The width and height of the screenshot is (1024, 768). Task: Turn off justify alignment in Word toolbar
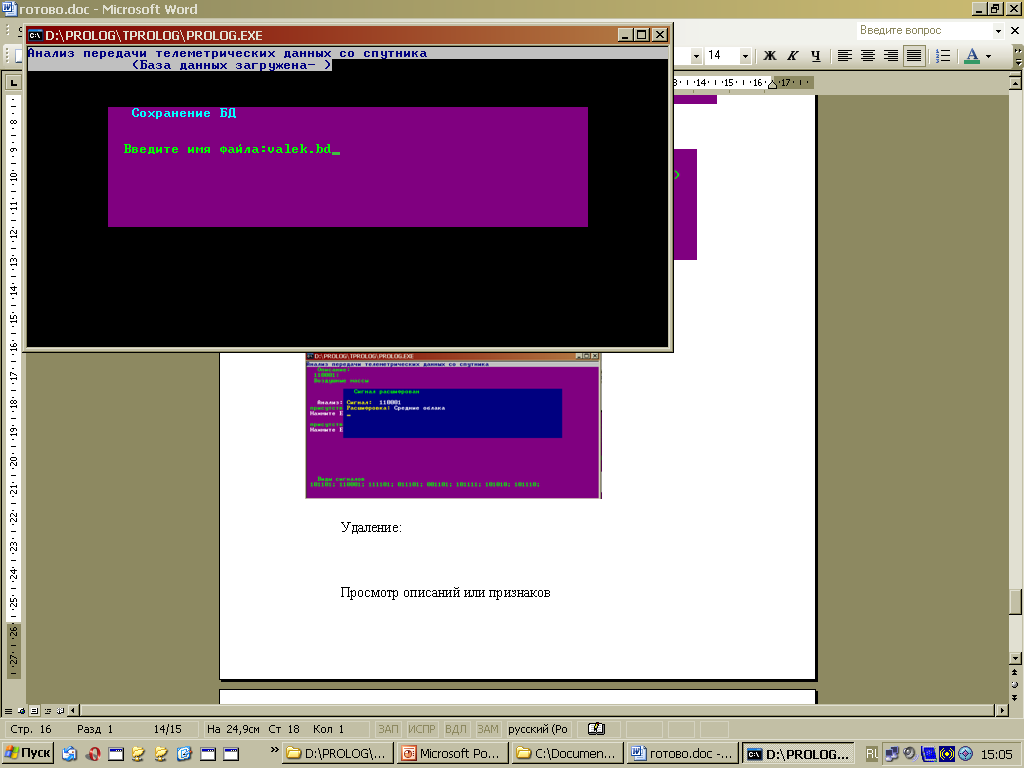(x=914, y=56)
